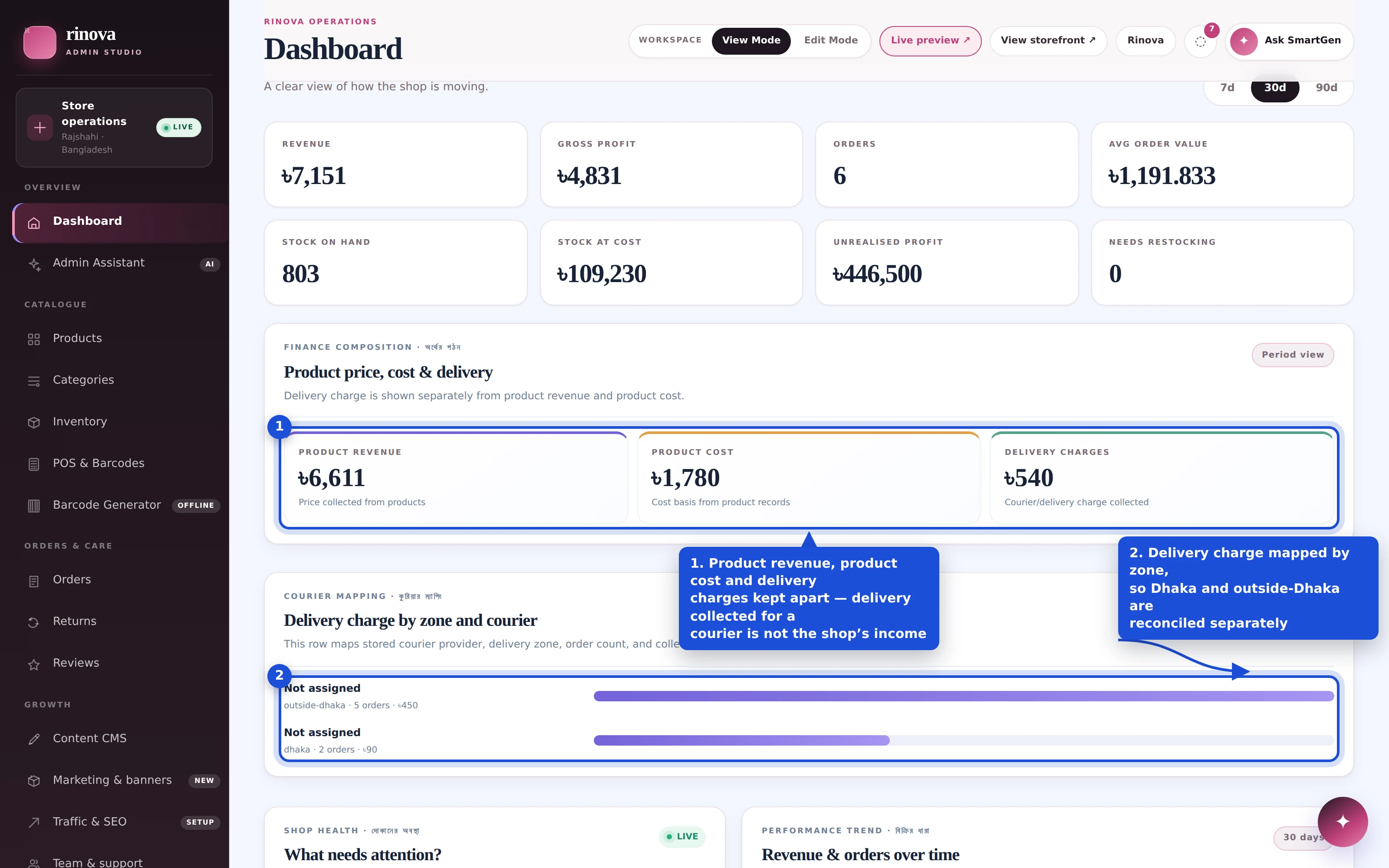Click the Orders document icon
This screenshot has width=1389, height=868.
click(34, 581)
